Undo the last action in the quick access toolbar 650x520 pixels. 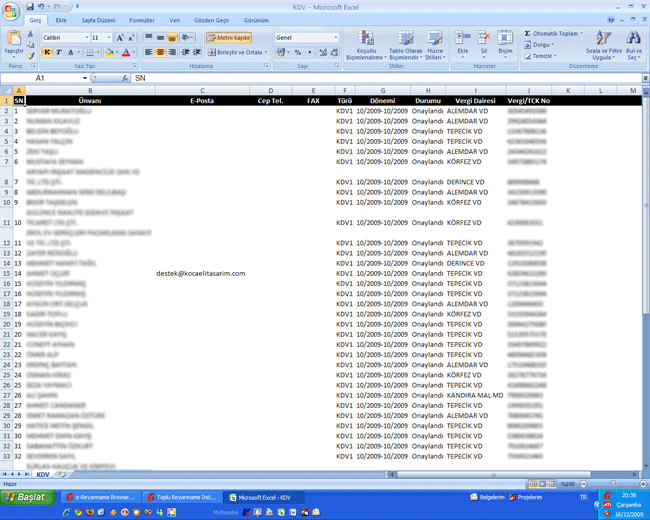41,7
